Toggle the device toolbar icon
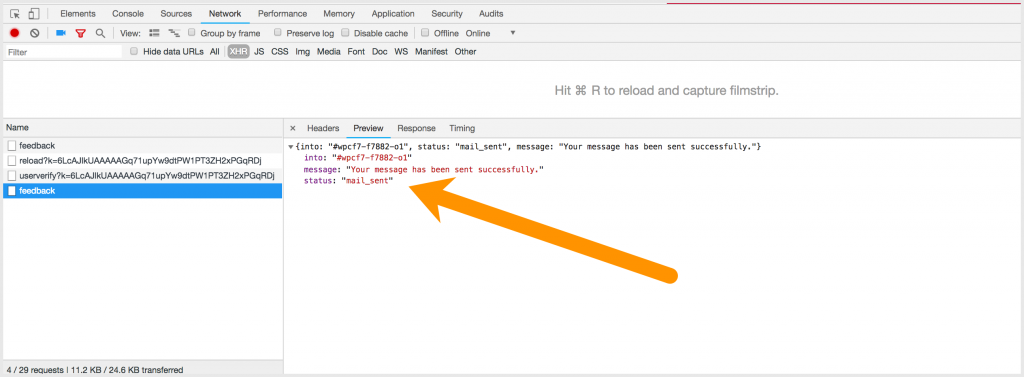 click(34, 14)
